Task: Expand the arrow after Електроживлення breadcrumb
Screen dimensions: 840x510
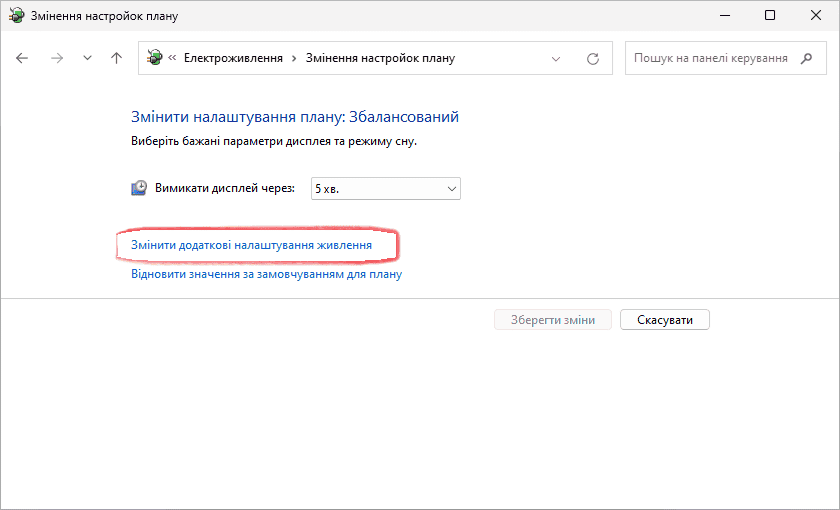Action: point(294,58)
